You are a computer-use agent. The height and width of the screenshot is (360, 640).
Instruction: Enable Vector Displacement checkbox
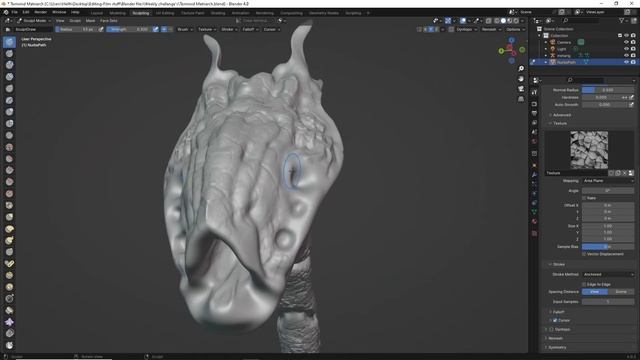(x=584, y=254)
